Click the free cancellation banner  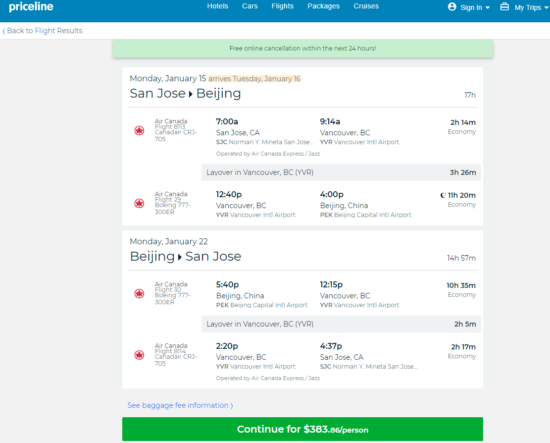click(303, 48)
